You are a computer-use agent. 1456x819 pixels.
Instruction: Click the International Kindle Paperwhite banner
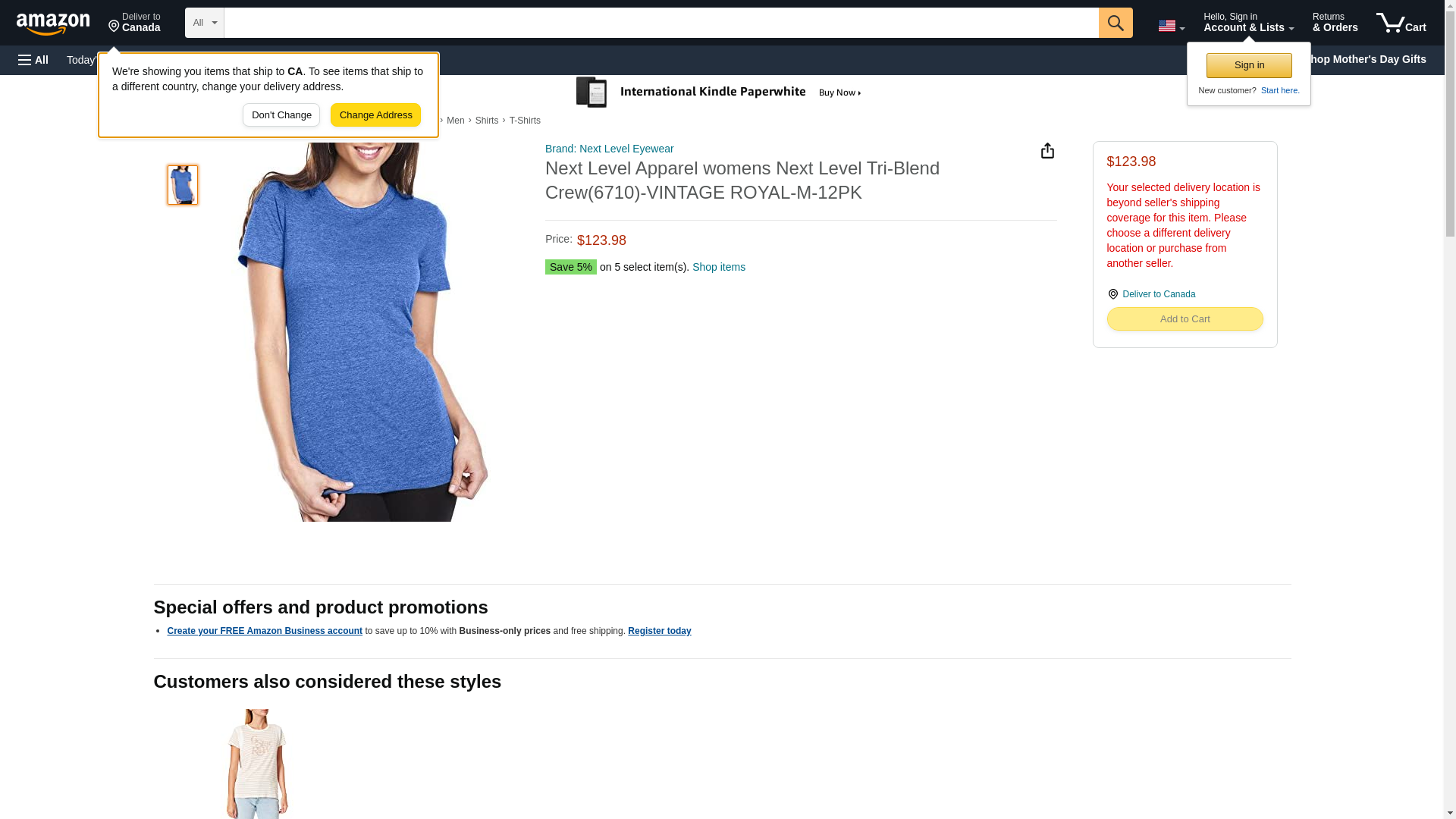(719, 93)
